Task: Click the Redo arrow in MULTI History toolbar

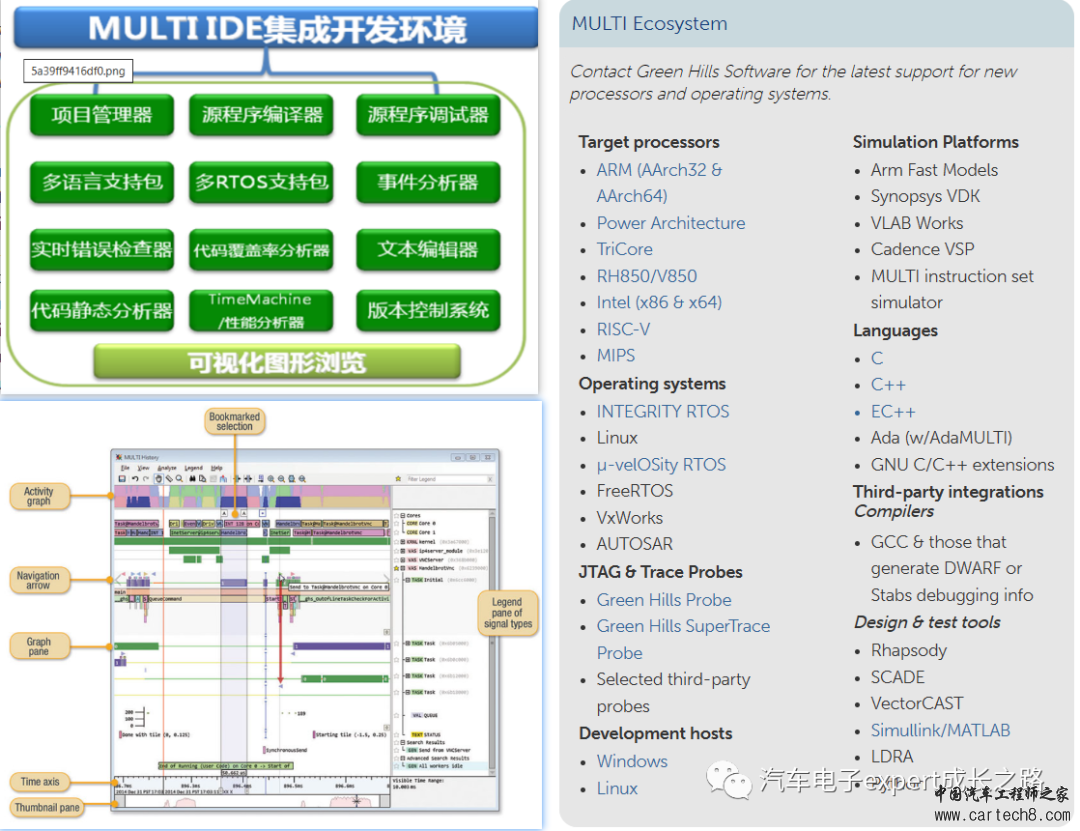Action: [x=146, y=478]
